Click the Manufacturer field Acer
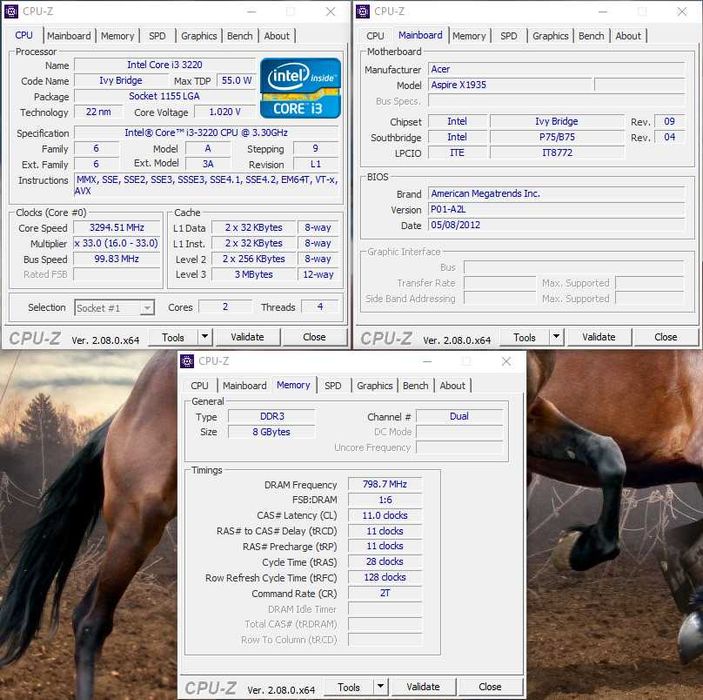703x700 pixels. pos(556,70)
